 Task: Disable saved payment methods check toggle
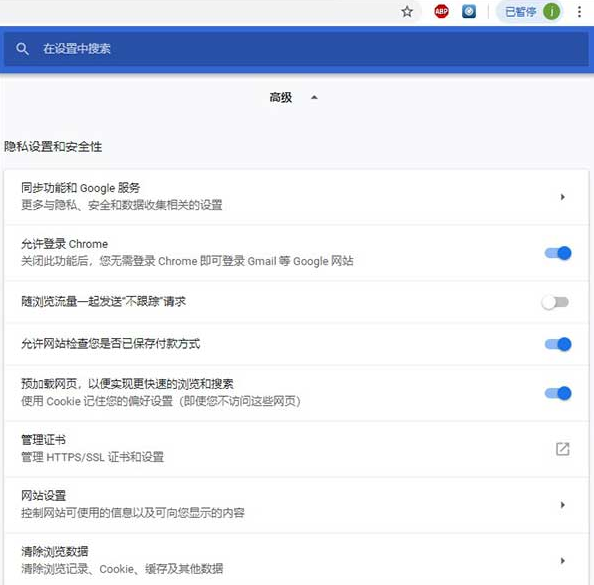[x=558, y=344]
